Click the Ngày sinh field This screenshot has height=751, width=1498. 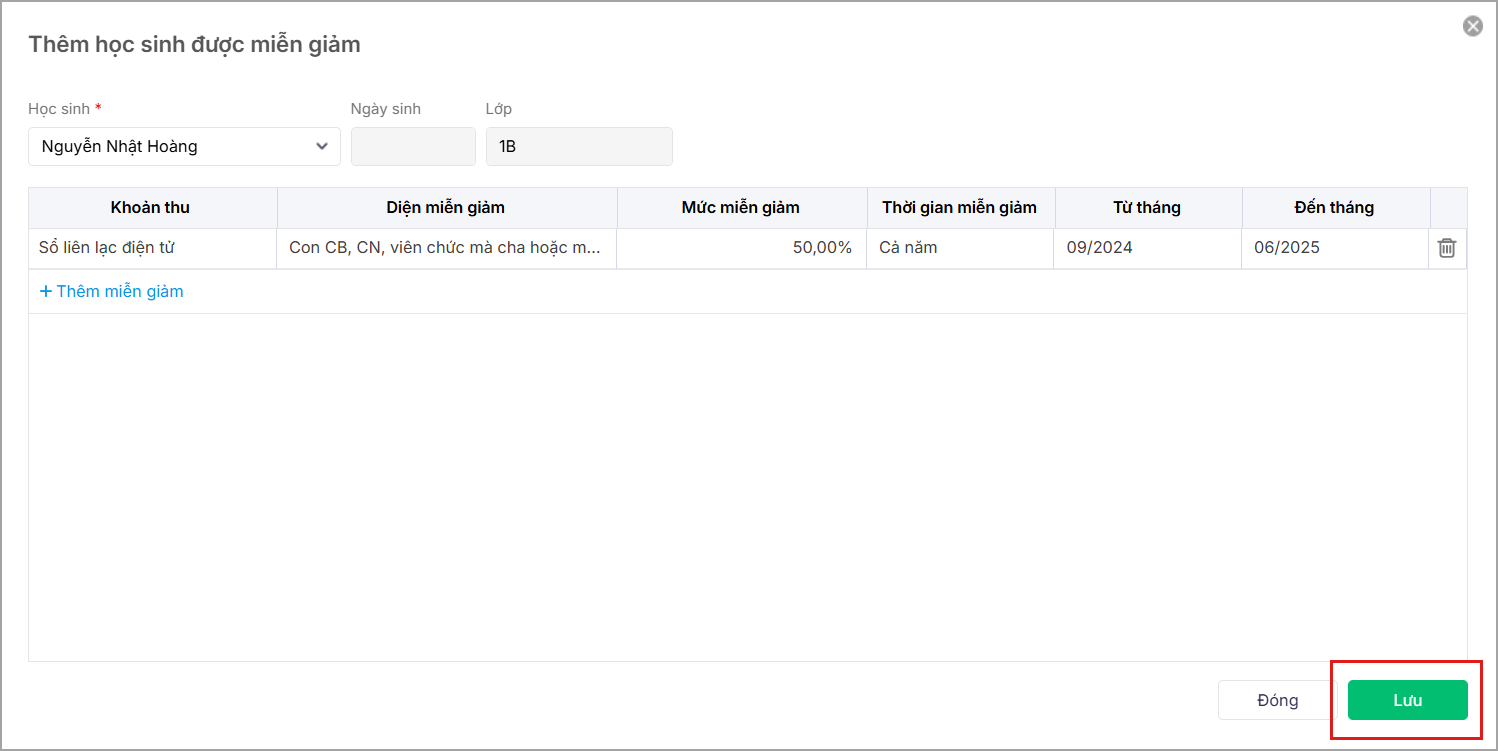click(413, 146)
